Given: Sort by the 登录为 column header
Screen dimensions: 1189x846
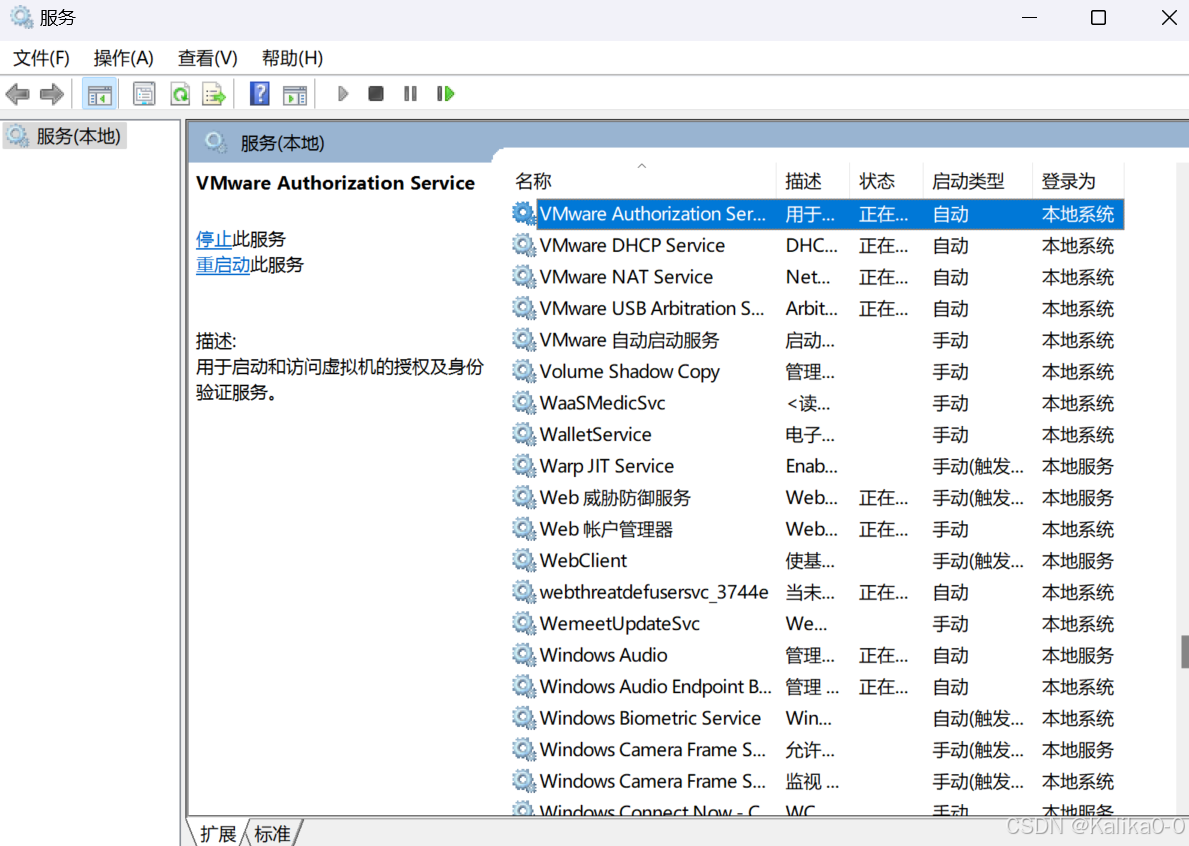Looking at the screenshot, I should pyautogui.click(x=1078, y=180).
